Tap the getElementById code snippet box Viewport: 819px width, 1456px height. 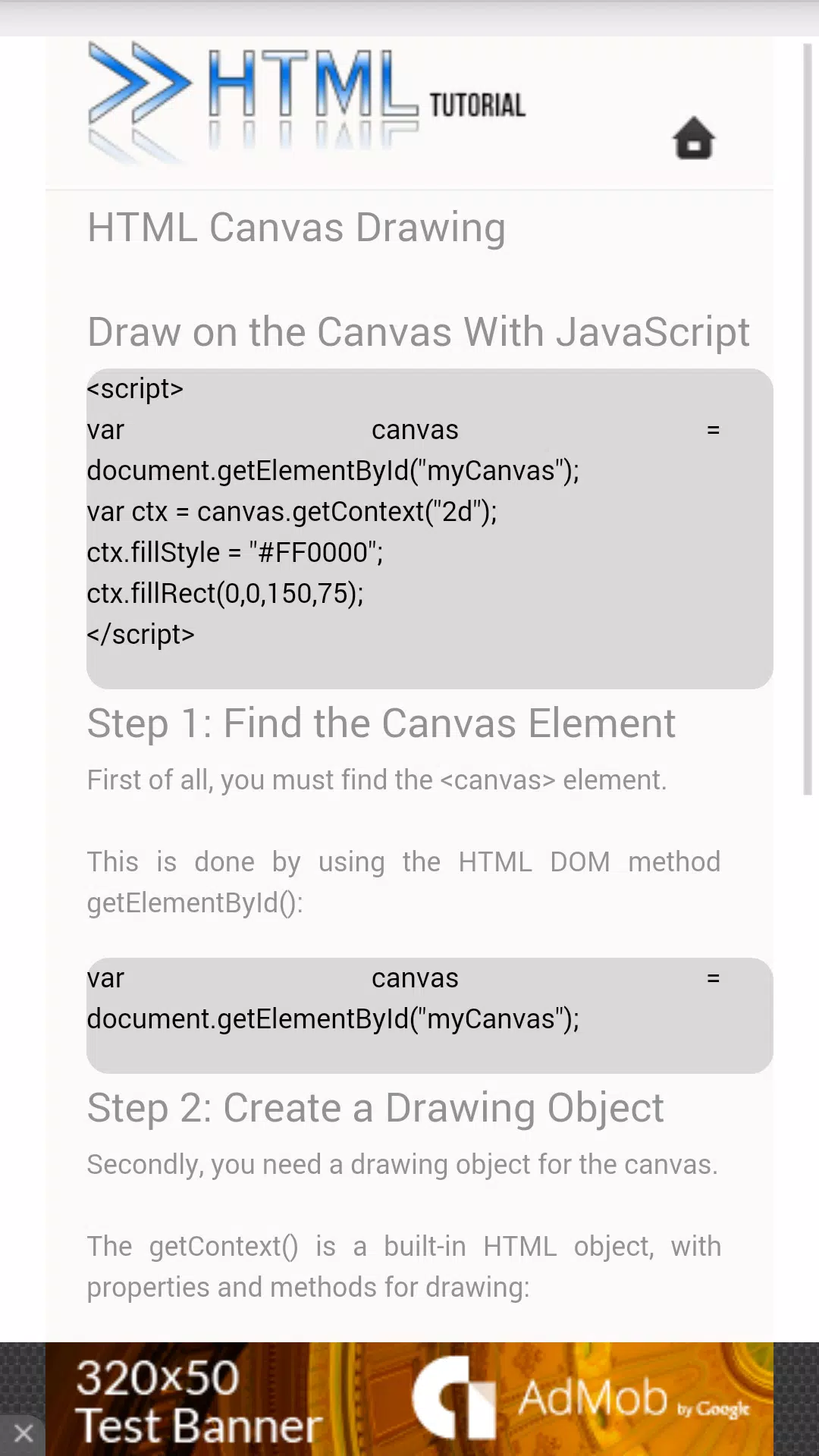(430, 1015)
